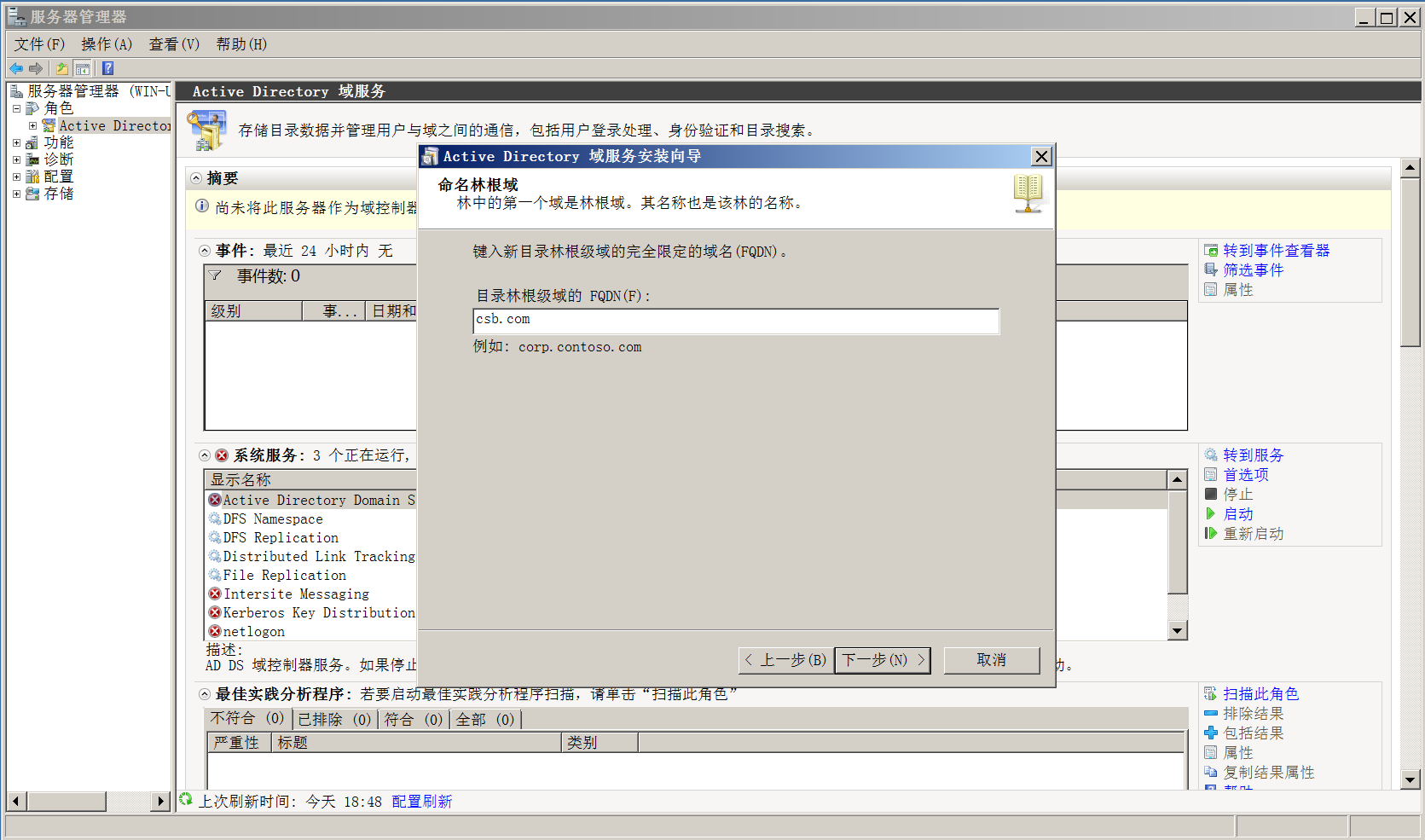Expand the 配置 tree node
Image resolution: width=1425 pixels, height=840 pixels.
[16, 177]
